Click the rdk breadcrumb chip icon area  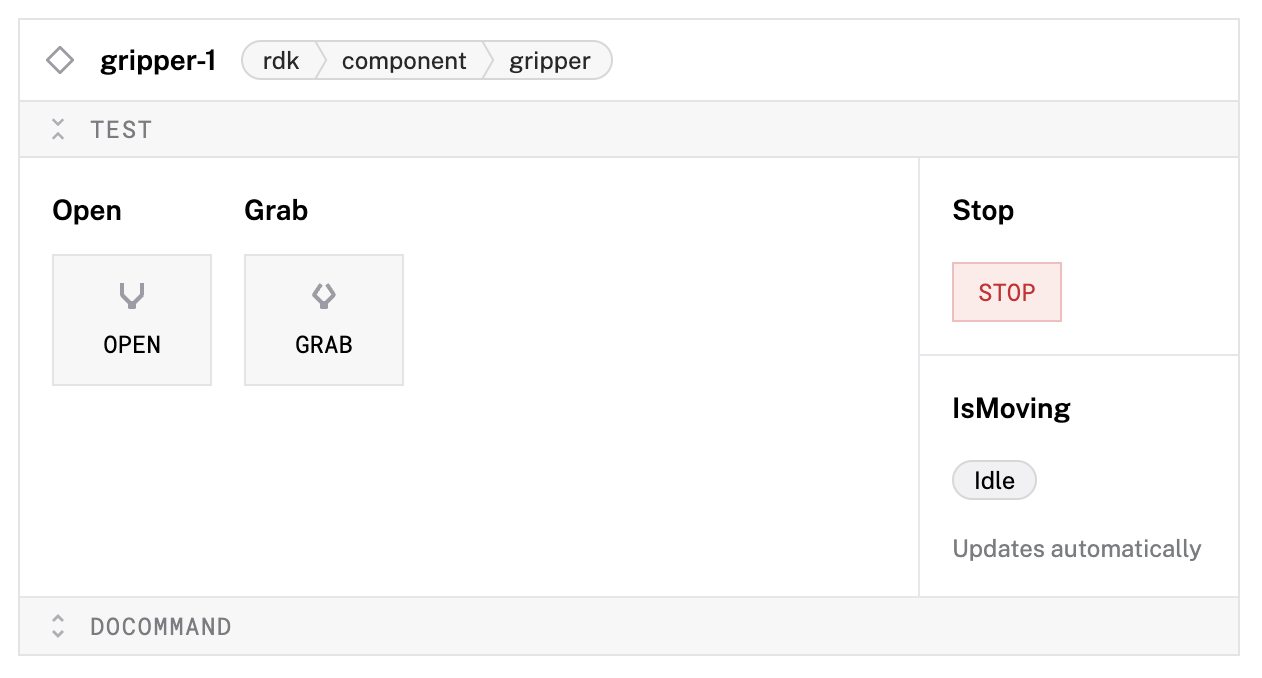[279, 61]
